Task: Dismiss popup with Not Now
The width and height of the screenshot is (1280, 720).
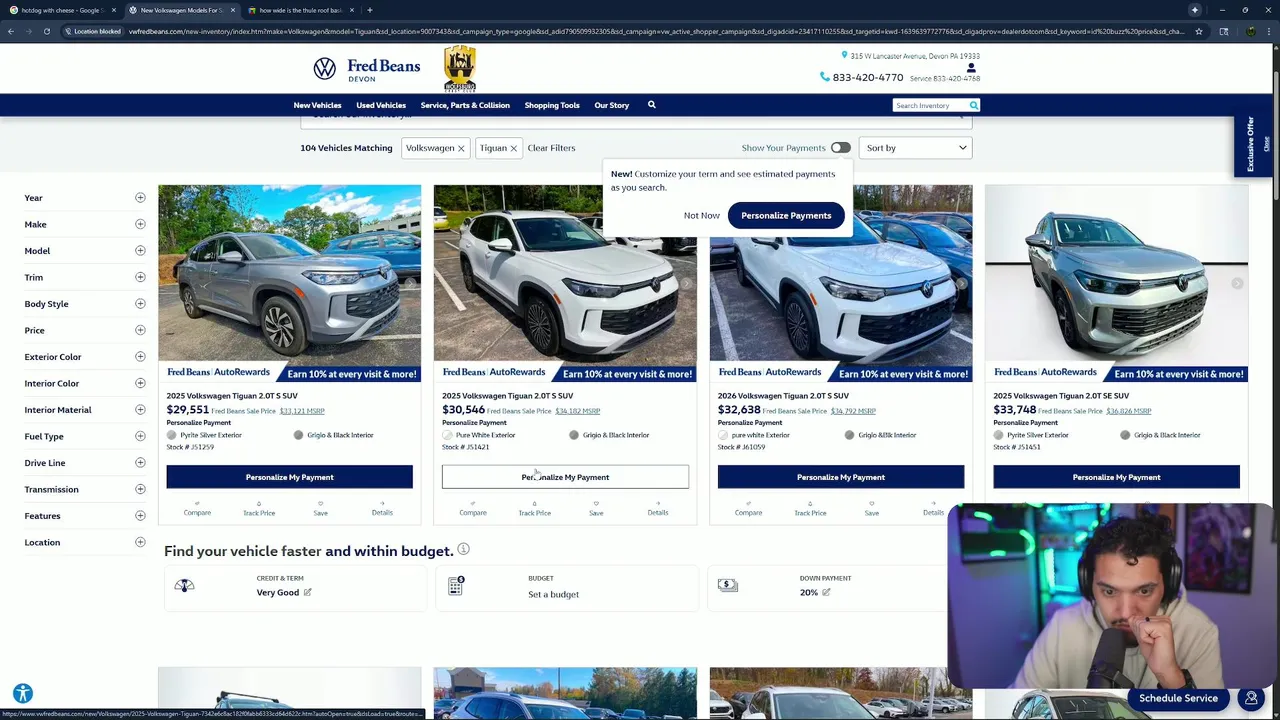Action: tap(702, 215)
